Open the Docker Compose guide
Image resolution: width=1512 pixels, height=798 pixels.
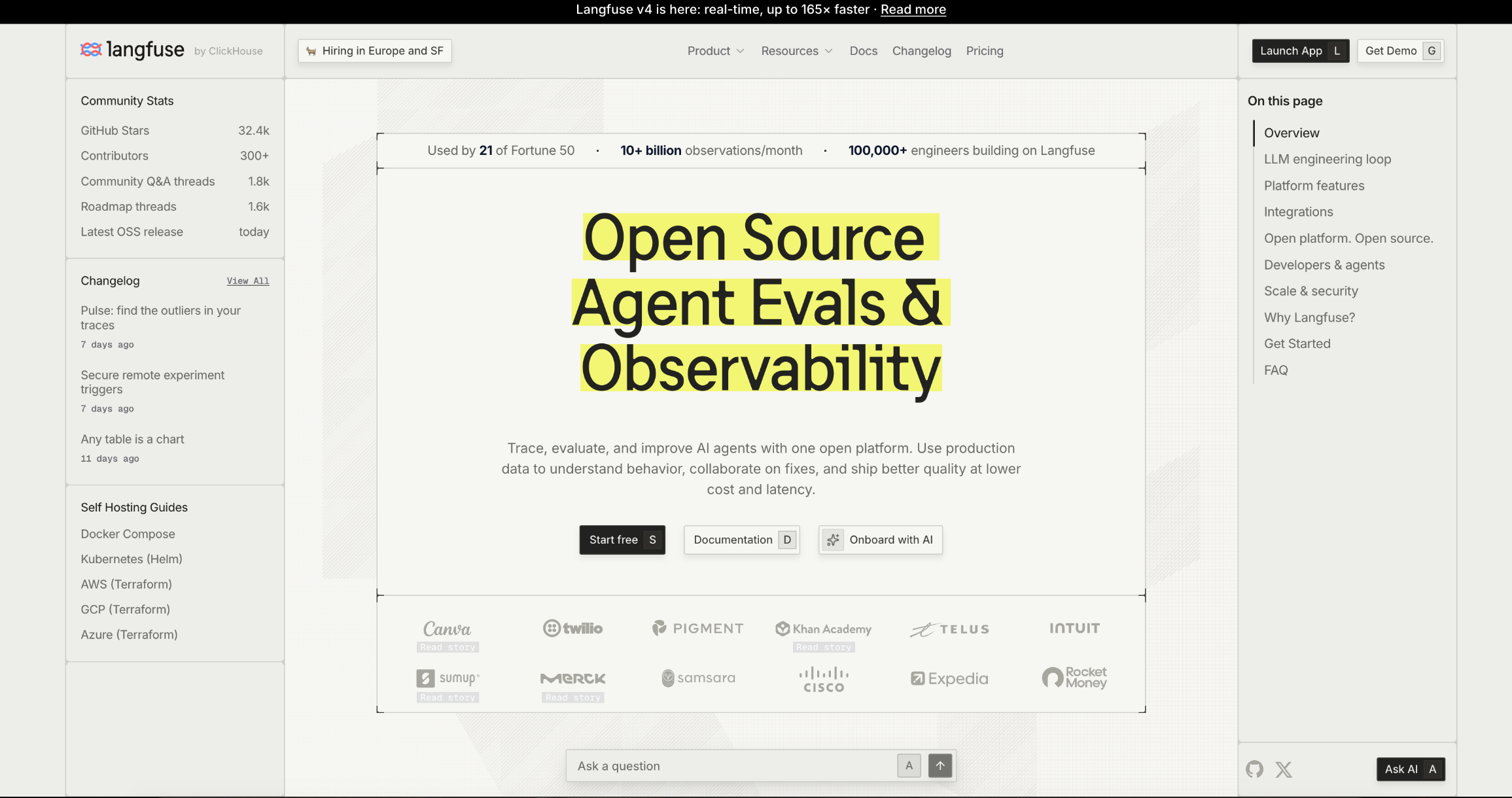[x=128, y=534]
